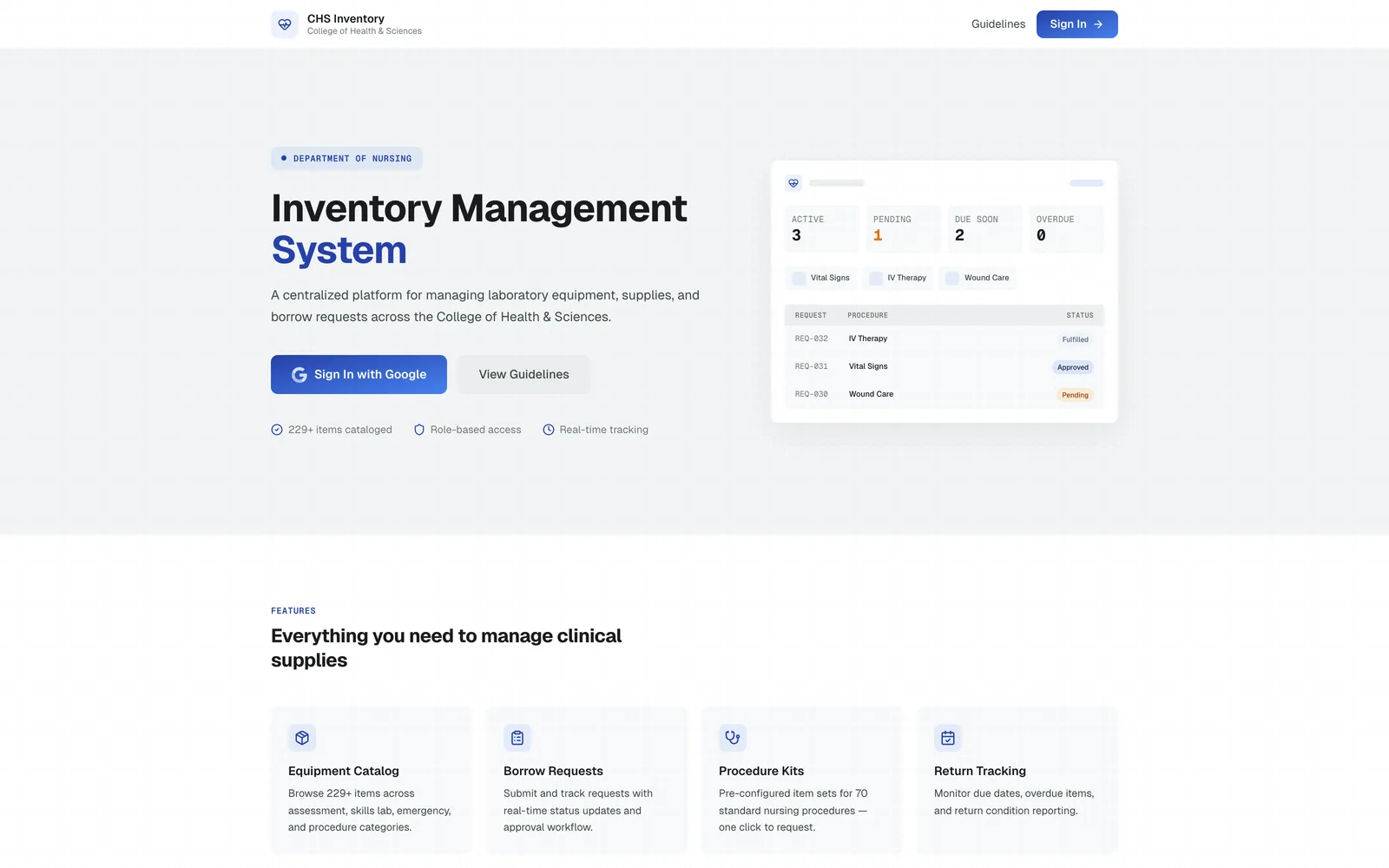
Task: Click the REQ-030 request row
Action: pos(945,394)
